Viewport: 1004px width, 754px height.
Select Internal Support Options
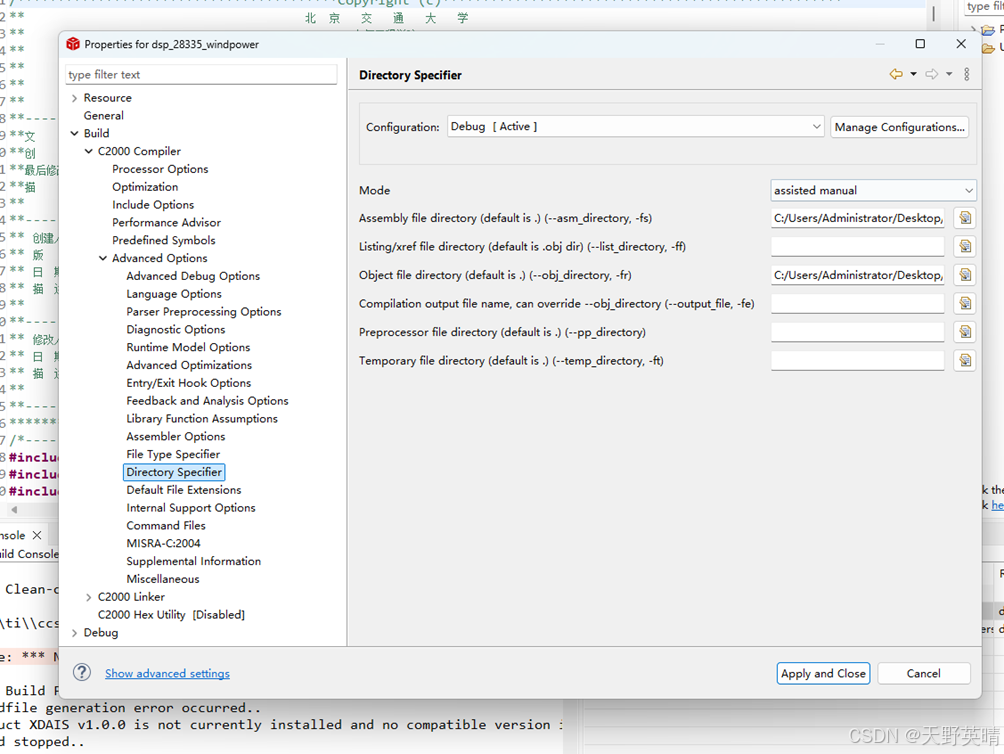(x=191, y=508)
